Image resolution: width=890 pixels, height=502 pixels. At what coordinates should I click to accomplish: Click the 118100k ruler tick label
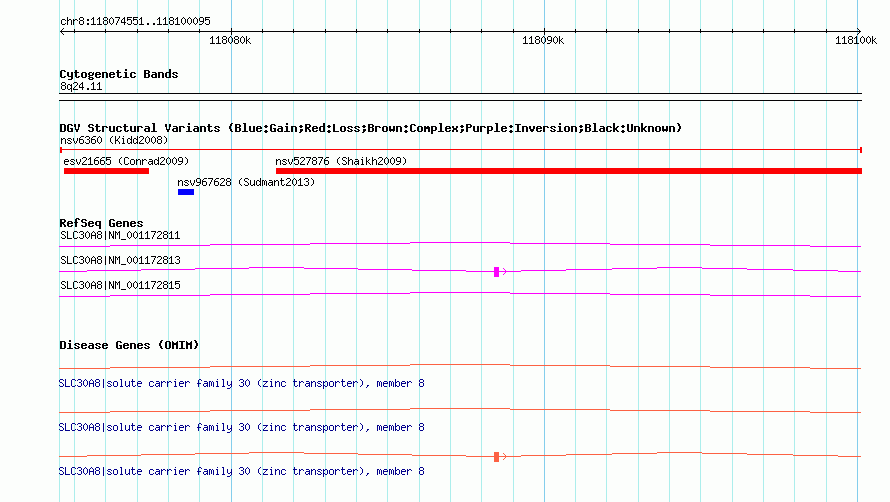[x=856, y=40]
